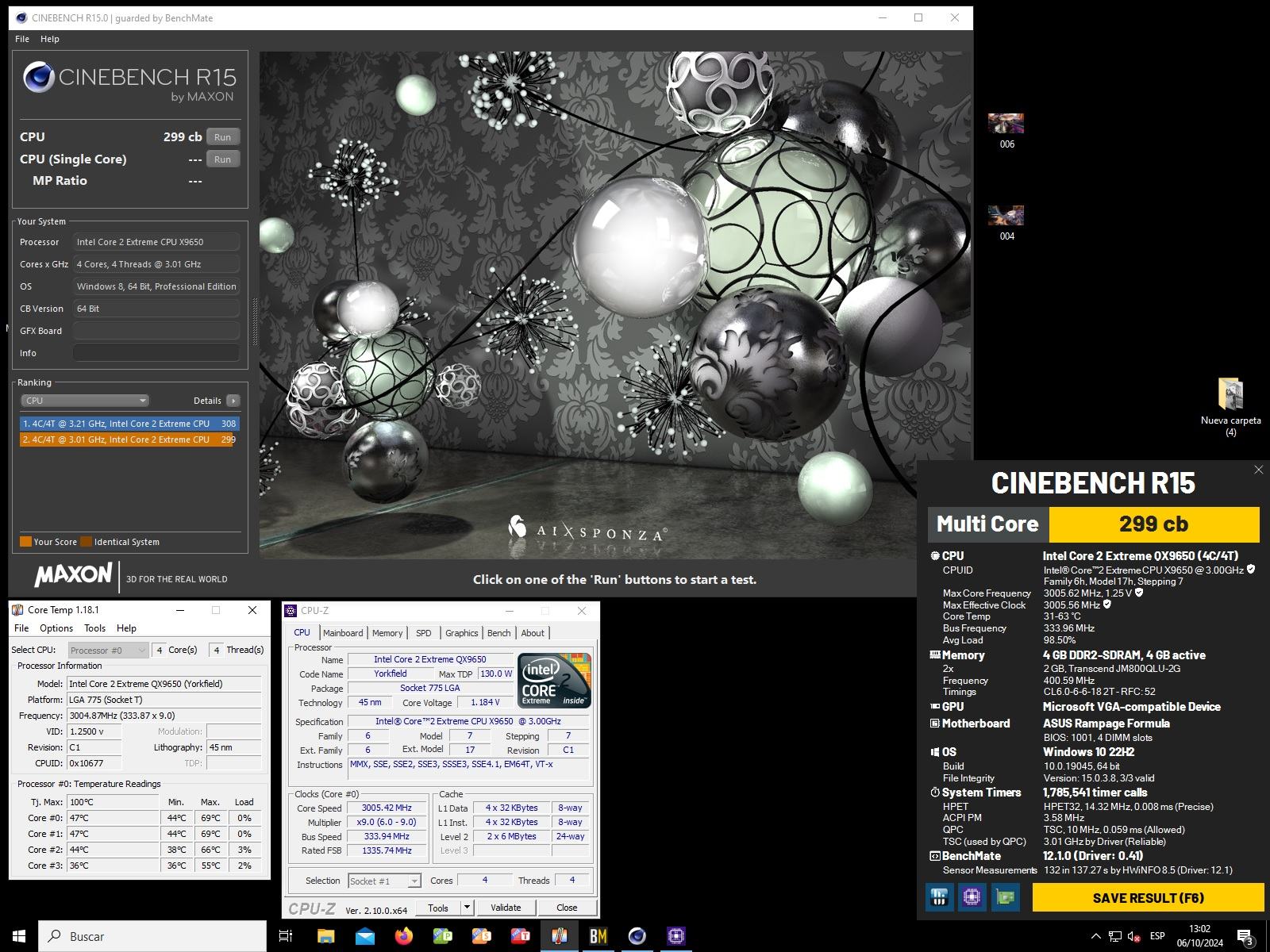This screenshot has height=952, width=1270.
Task: Click the Max Effective Clock verified shield icon
Action: pos(1107,605)
